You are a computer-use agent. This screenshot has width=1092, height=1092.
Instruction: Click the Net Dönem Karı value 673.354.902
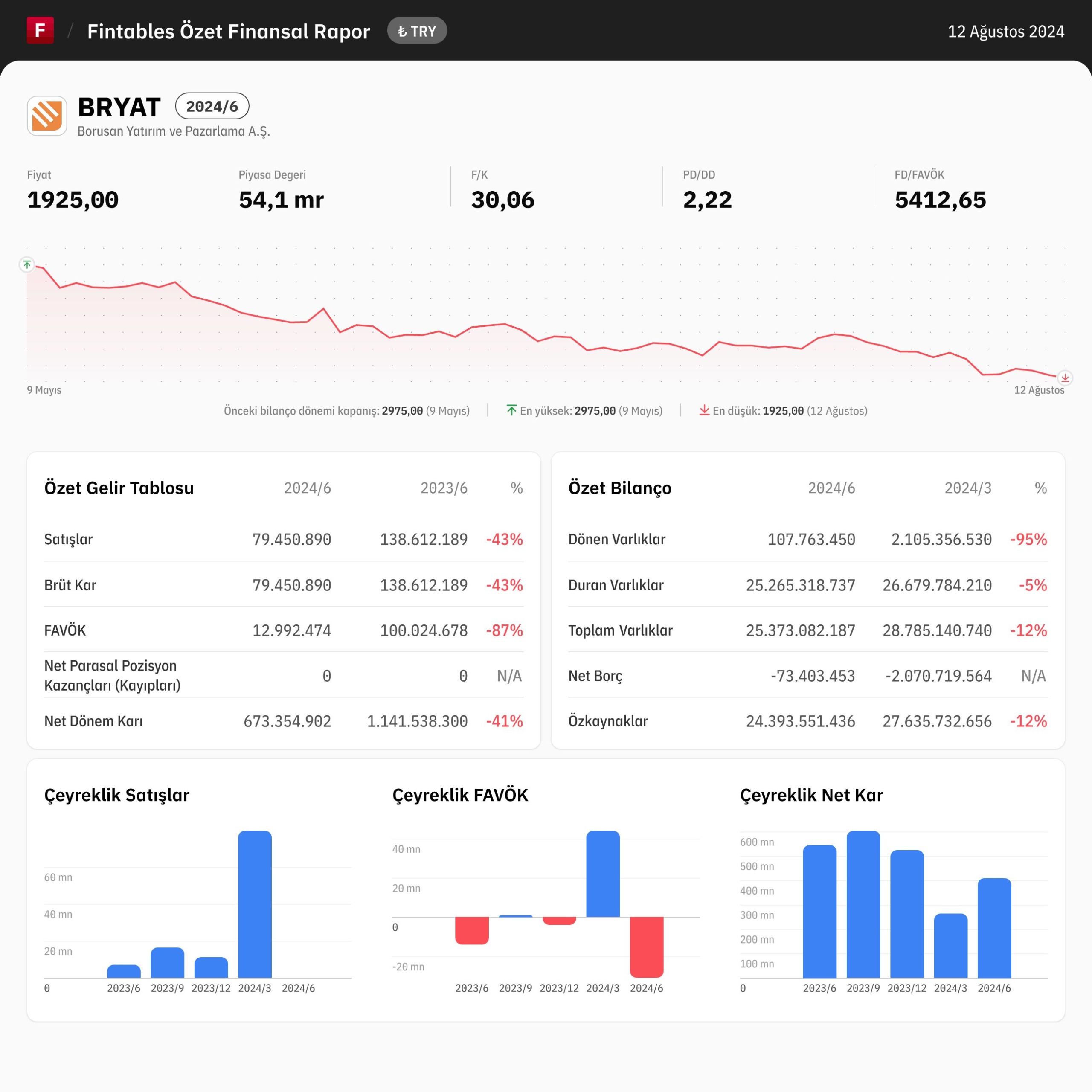[287, 721]
